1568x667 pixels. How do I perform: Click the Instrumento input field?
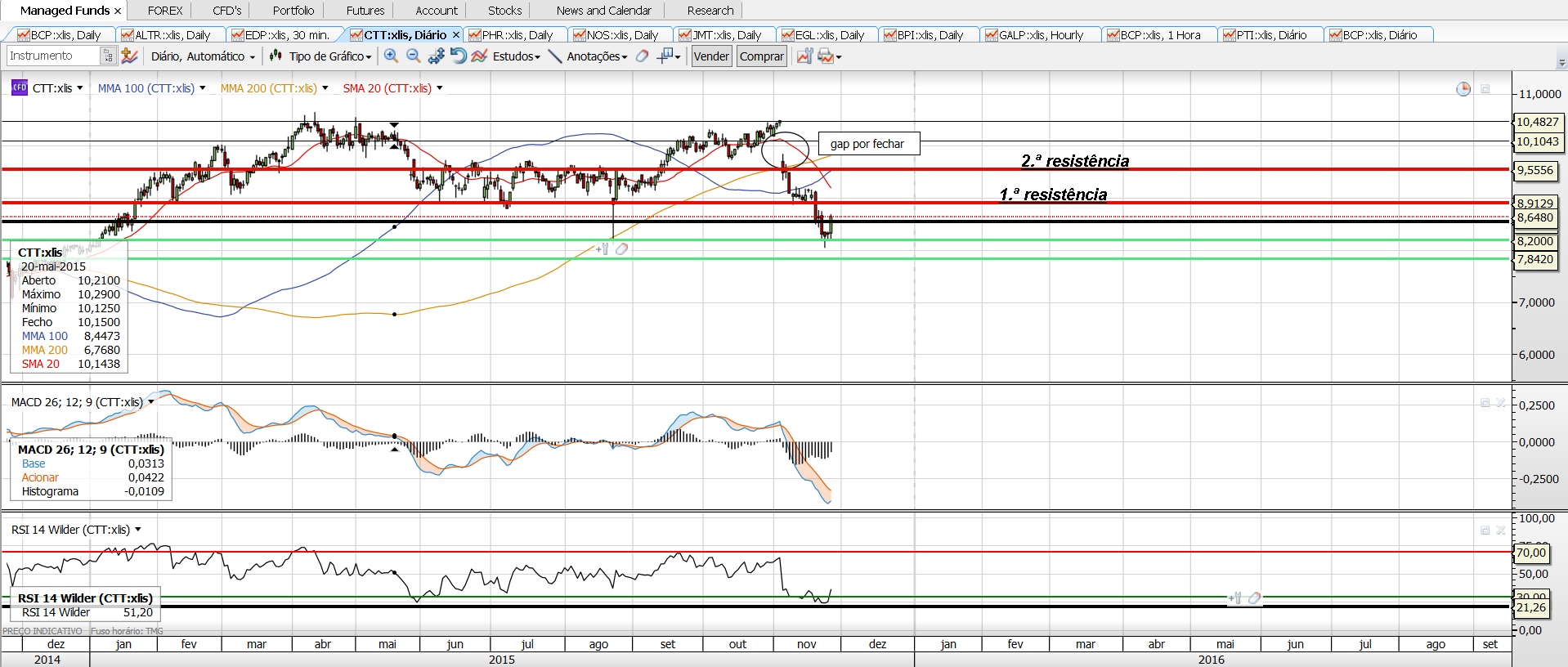[x=53, y=56]
